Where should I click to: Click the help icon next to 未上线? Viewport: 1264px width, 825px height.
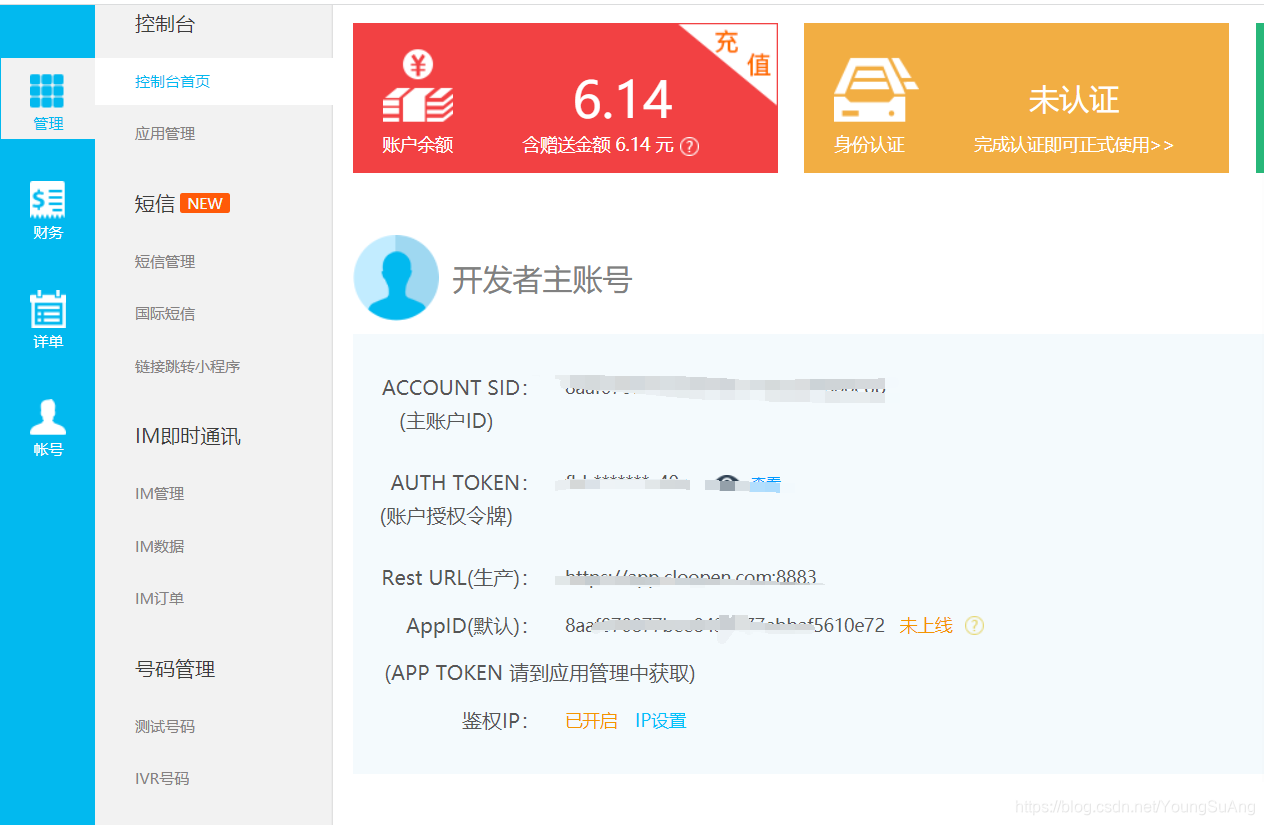pyautogui.click(x=974, y=626)
